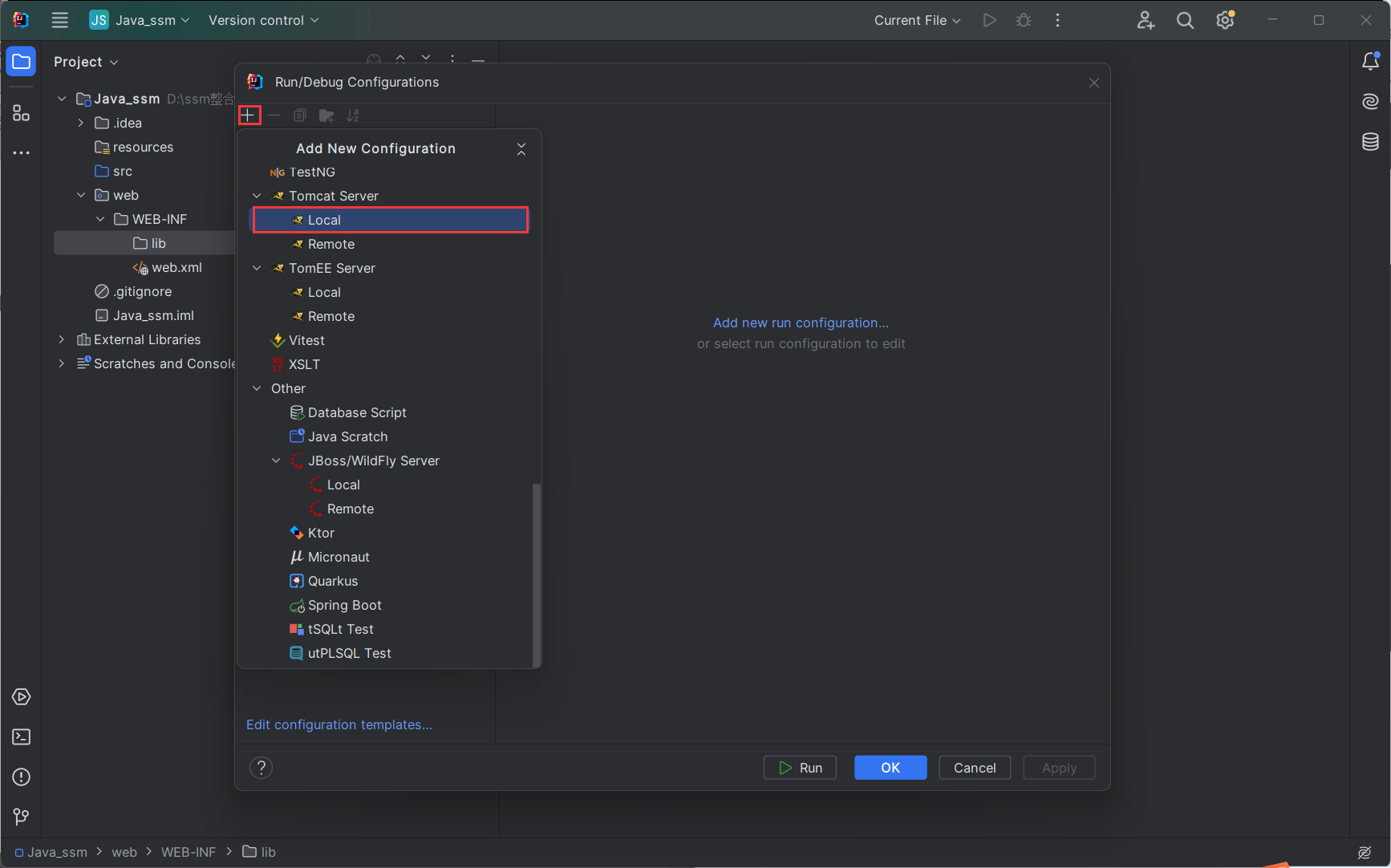The height and width of the screenshot is (868, 1391).
Task: Click the Search Everywhere magnifier icon
Action: tap(1185, 21)
